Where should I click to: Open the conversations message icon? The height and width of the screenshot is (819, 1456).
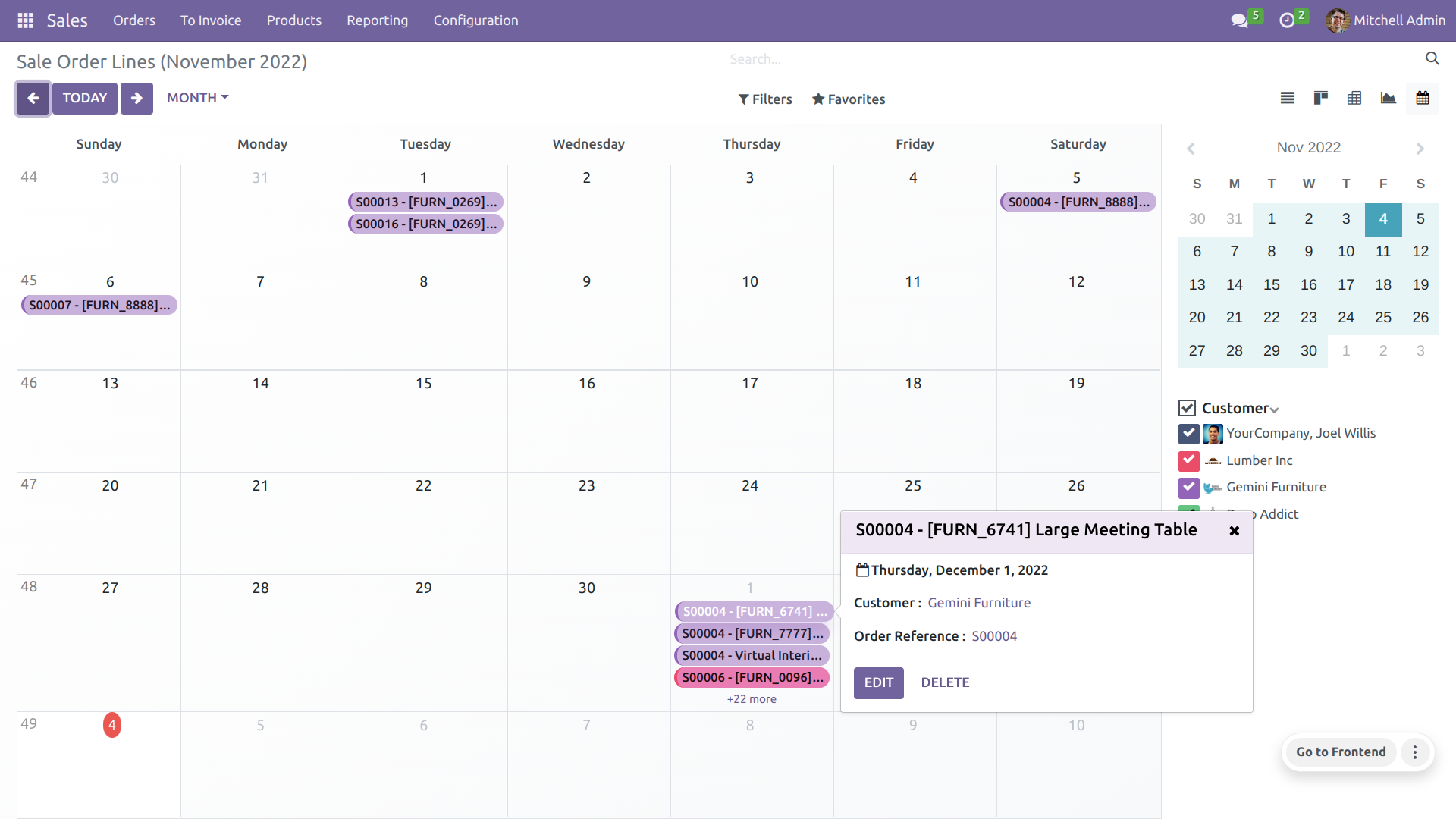1239,20
